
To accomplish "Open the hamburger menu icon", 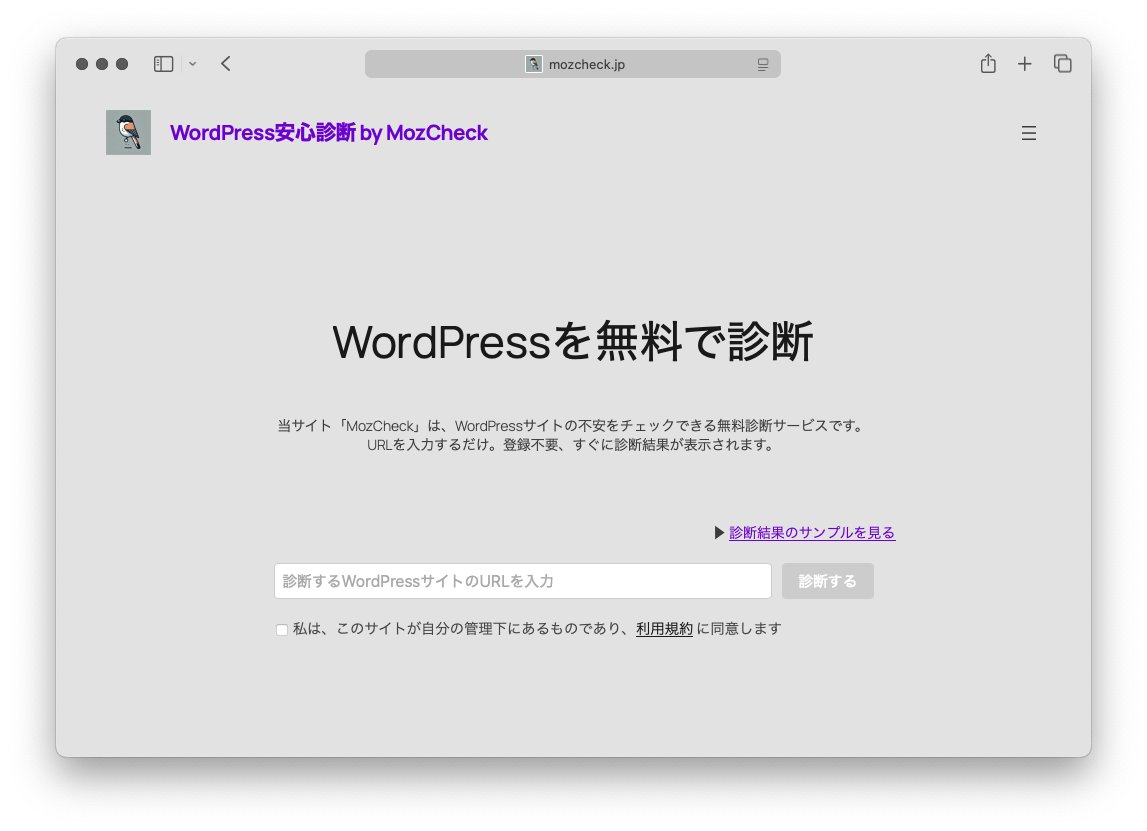I will click(1028, 133).
